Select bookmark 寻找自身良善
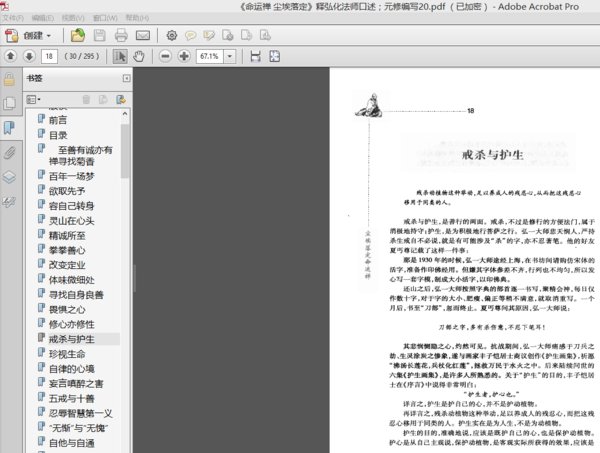This screenshot has height=453, width=600. pyautogui.click(x=76, y=295)
